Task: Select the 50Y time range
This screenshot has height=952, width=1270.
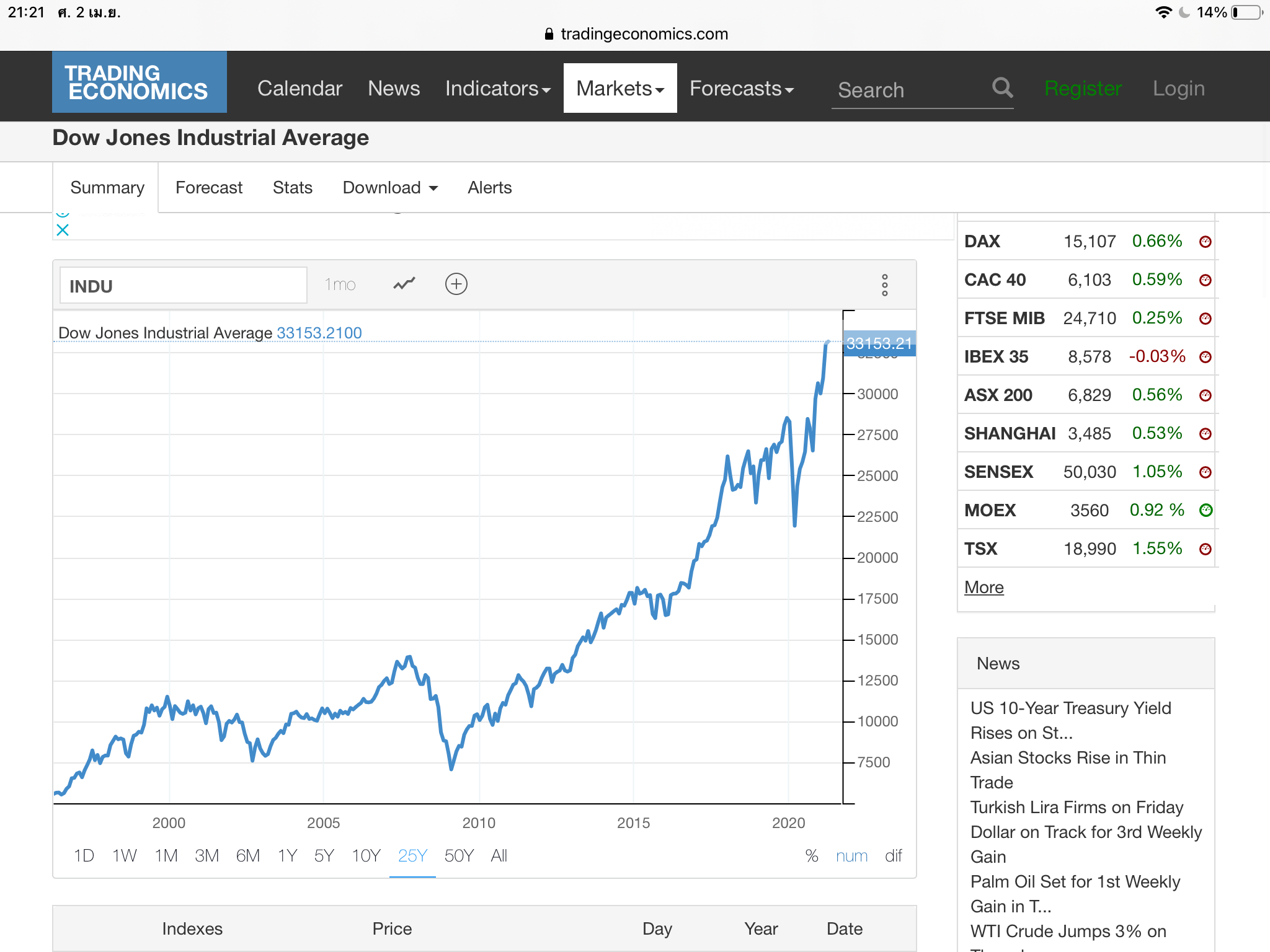Action: pos(459,856)
